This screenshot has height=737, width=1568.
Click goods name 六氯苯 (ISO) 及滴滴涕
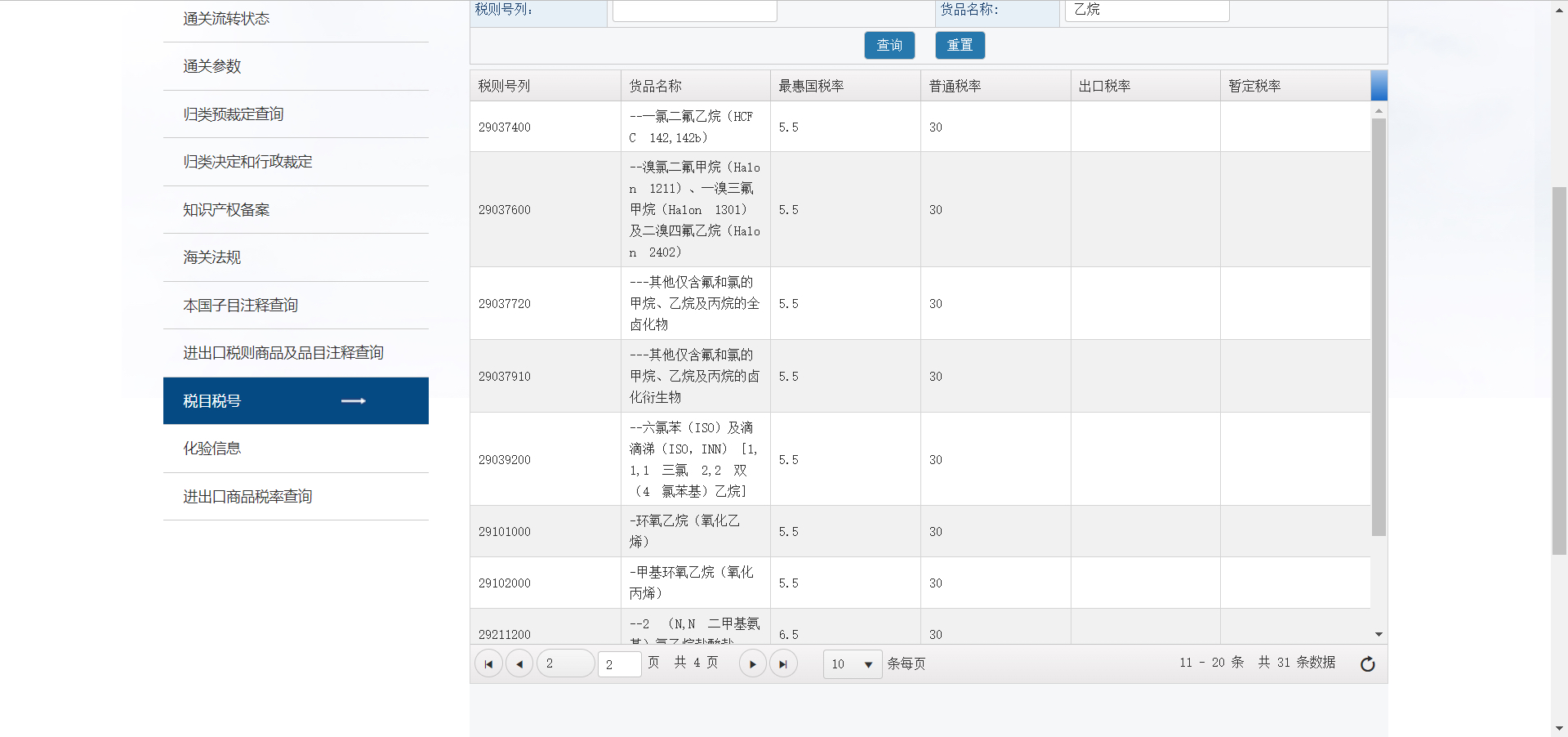pyautogui.click(x=693, y=460)
